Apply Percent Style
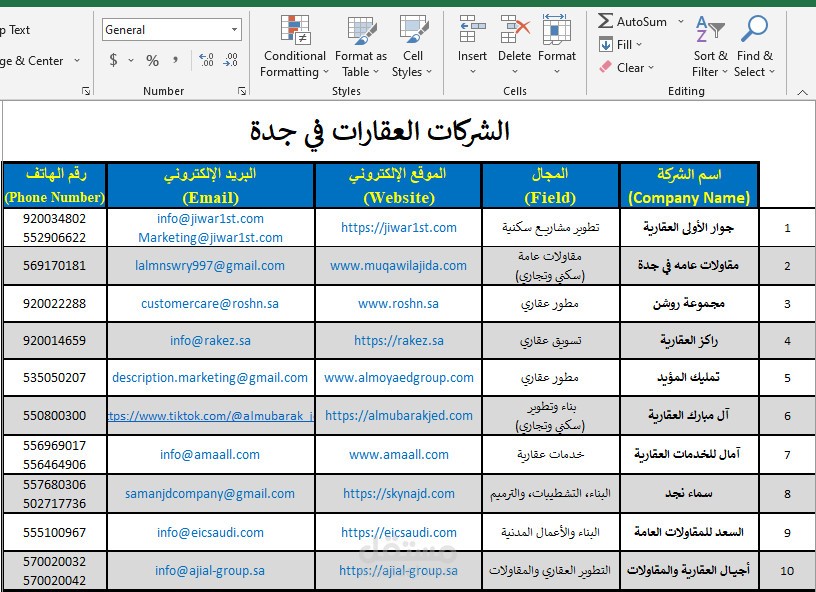Screen dimensions: 816x592 (x=152, y=60)
